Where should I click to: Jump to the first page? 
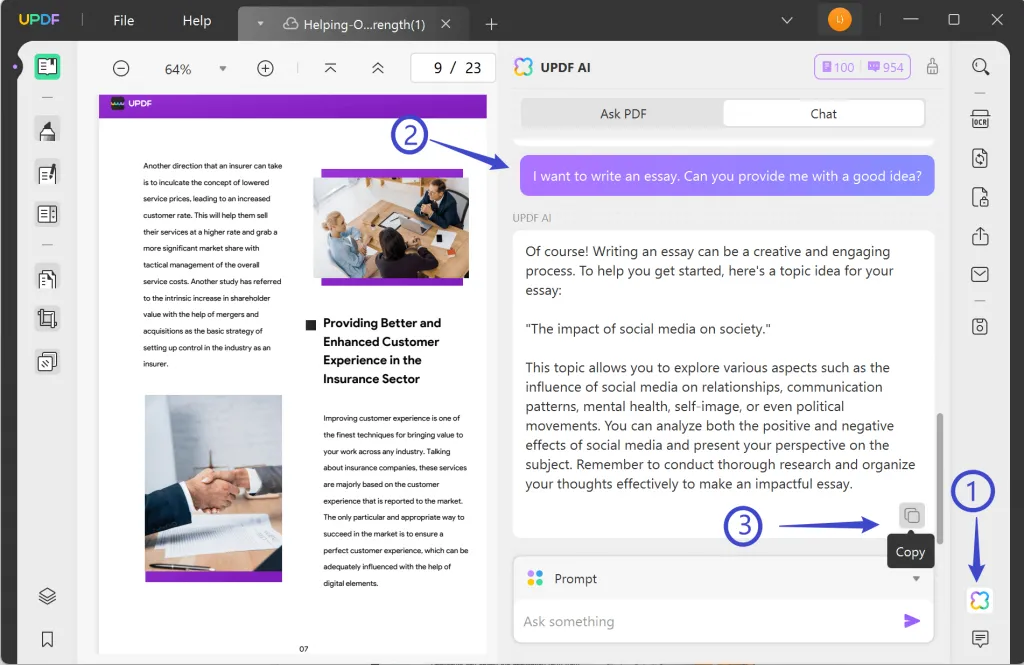point(330,68)
